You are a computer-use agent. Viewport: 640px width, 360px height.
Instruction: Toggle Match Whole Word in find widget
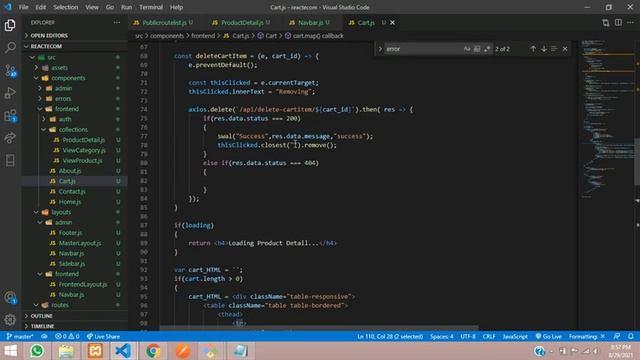pyautogui.click(x=477, y=49)
